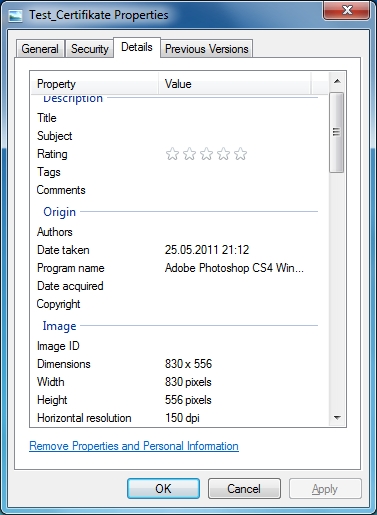
Task: Open the Previous Versions tab
Action: tap(207, 49)
